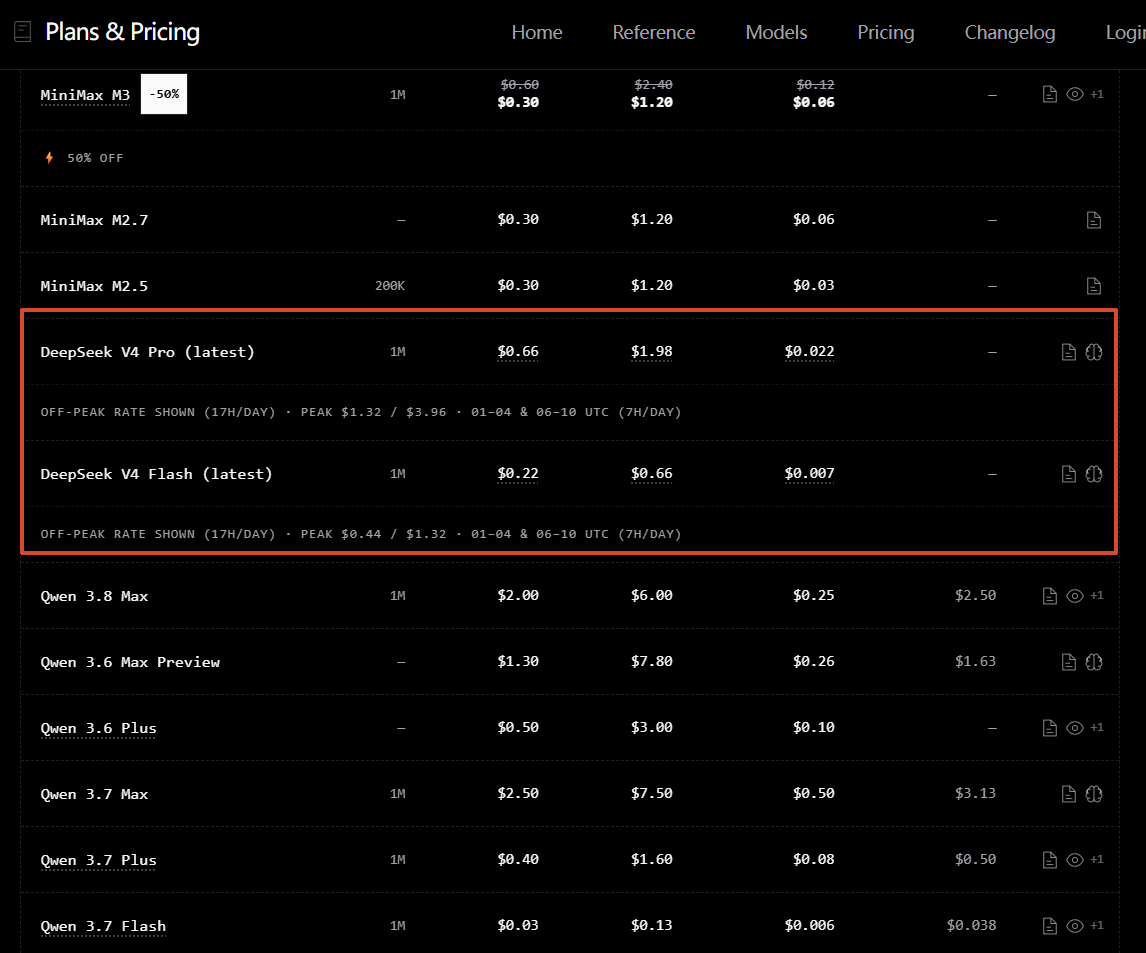This screenshot has width=1146, height=953.
Task: Click the $0.022 cache price for DeepSeek V4 Pro
Action: point(809,352)
